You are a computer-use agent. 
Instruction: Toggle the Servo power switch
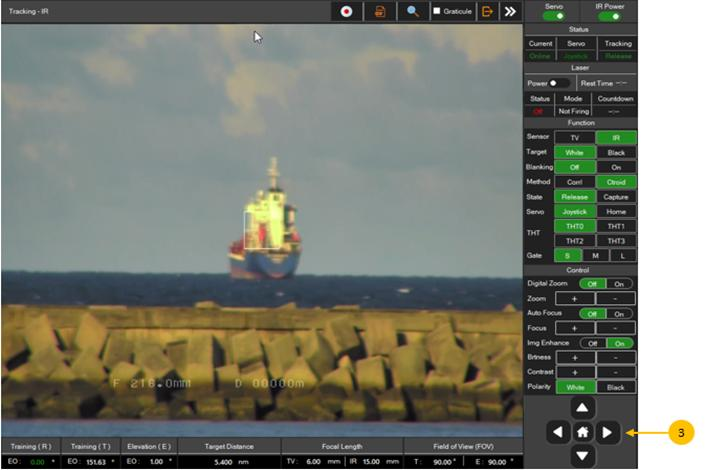(553, 16)
